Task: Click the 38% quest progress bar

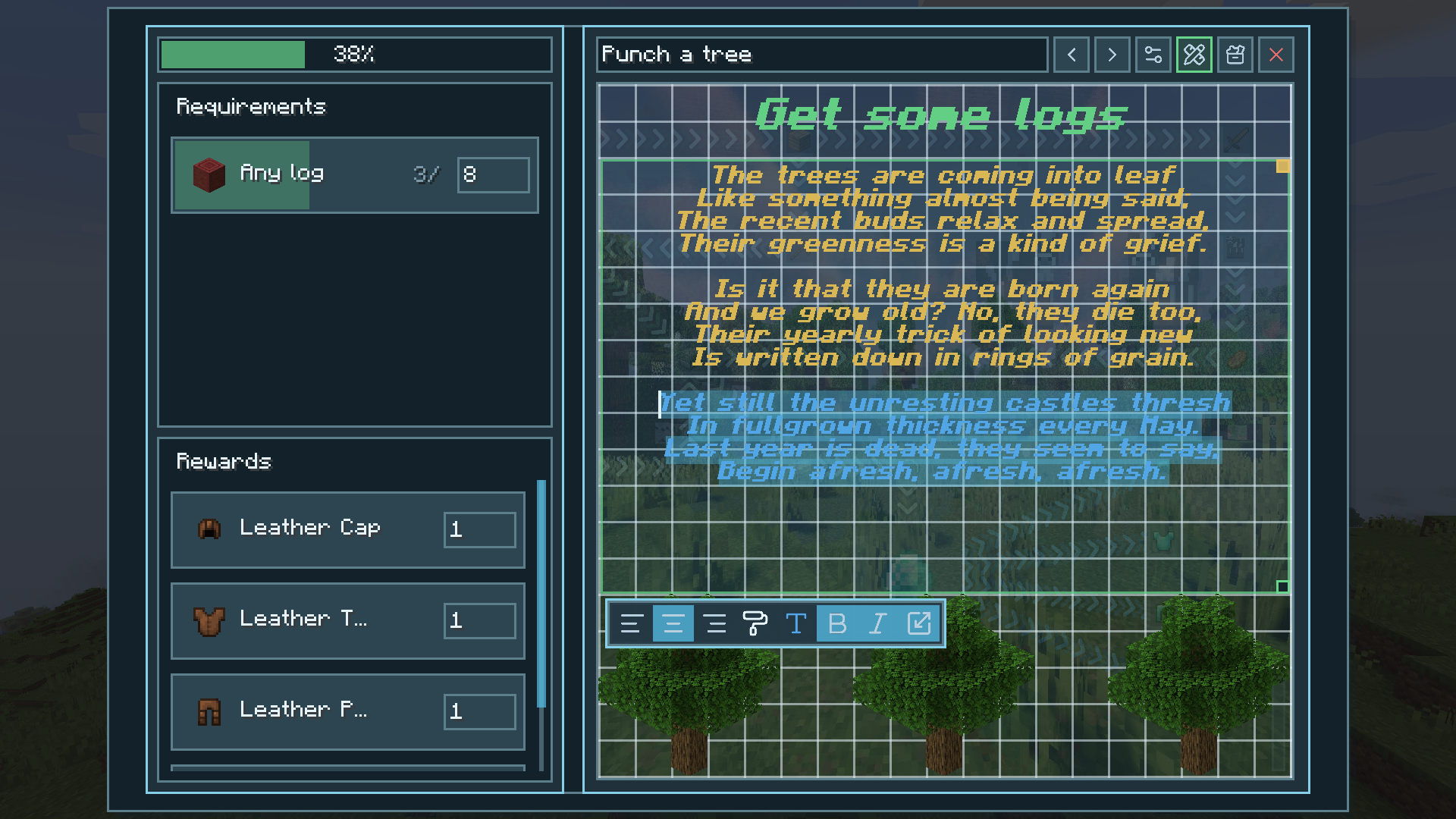Action: 355,55
